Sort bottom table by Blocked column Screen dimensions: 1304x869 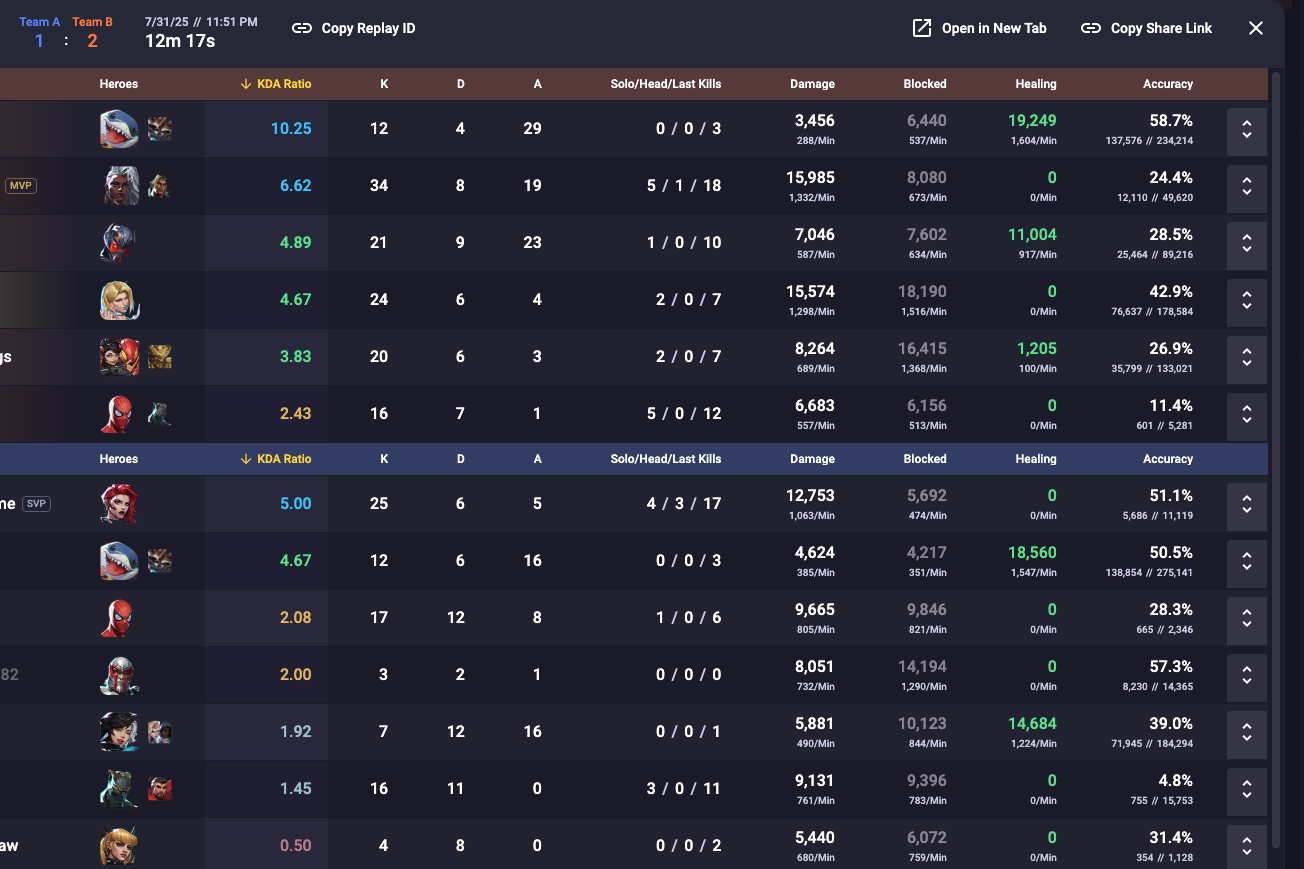tap(925, 459)
